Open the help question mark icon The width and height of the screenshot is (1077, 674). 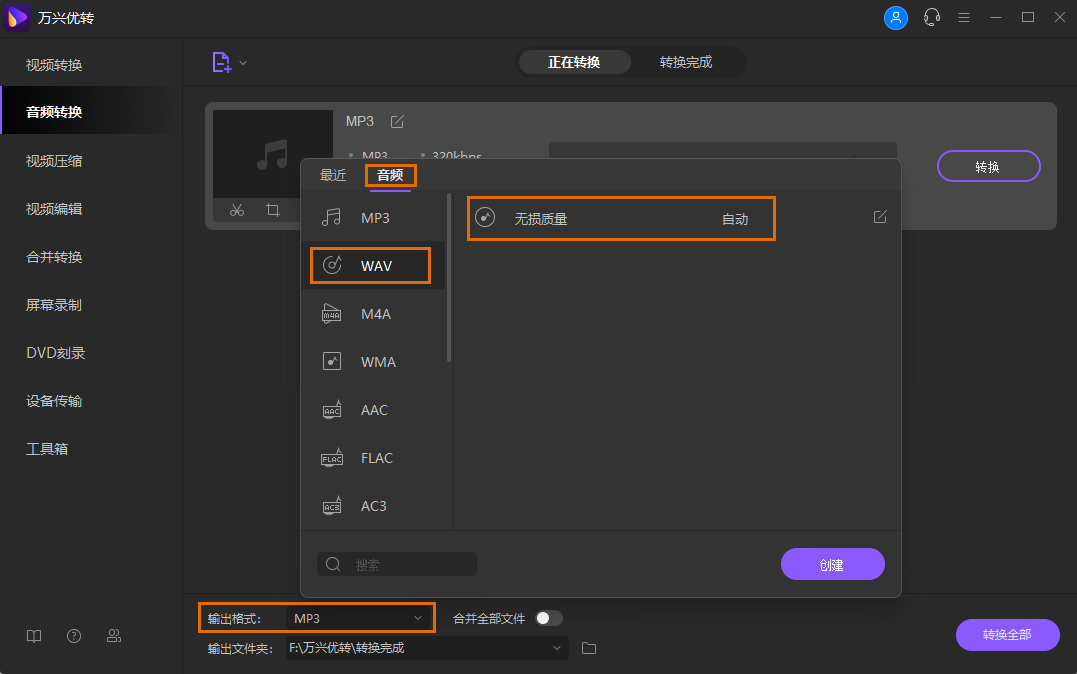(x=74, y=636)
